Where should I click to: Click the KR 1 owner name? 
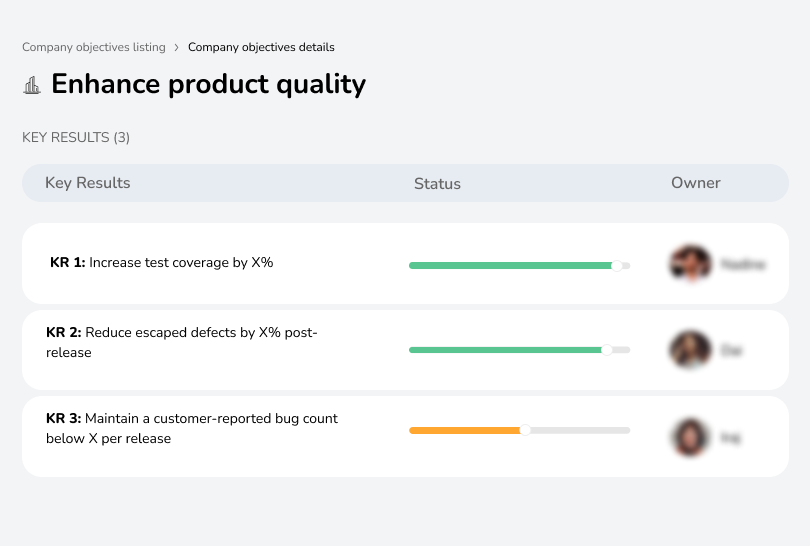(x=743, y=264)
